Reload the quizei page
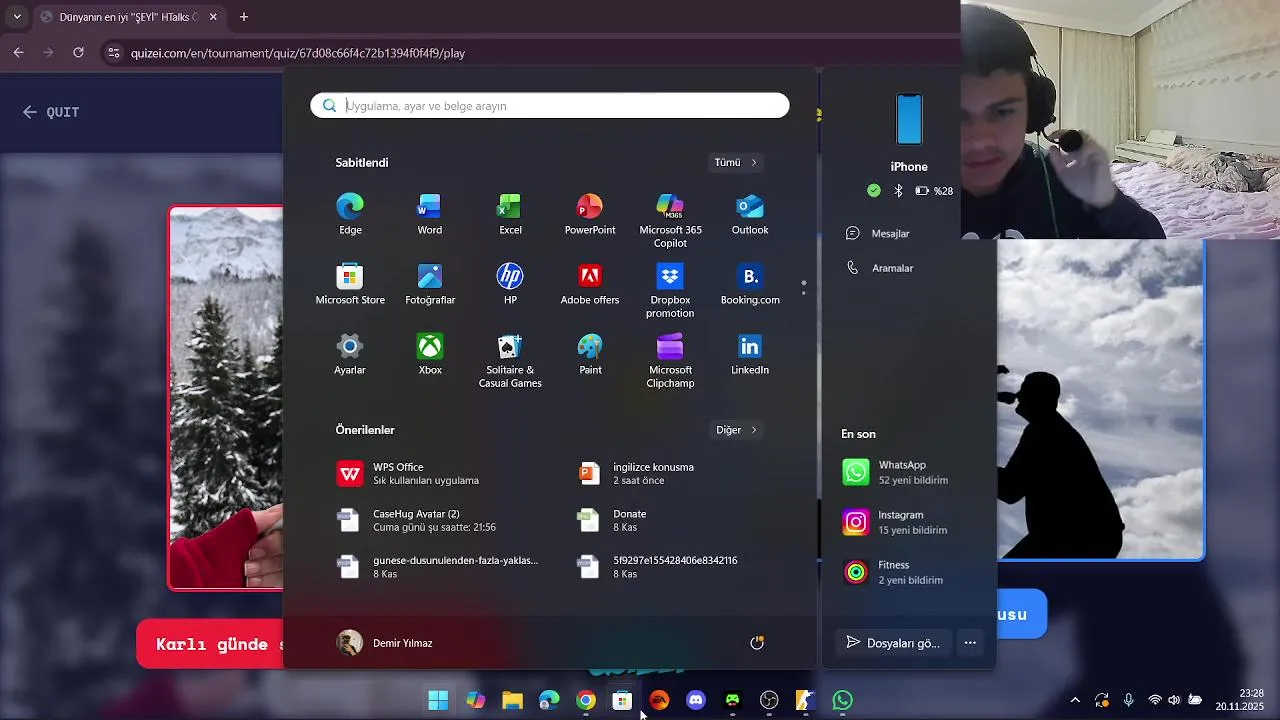 pyautogui.click(x=78, y=52)
